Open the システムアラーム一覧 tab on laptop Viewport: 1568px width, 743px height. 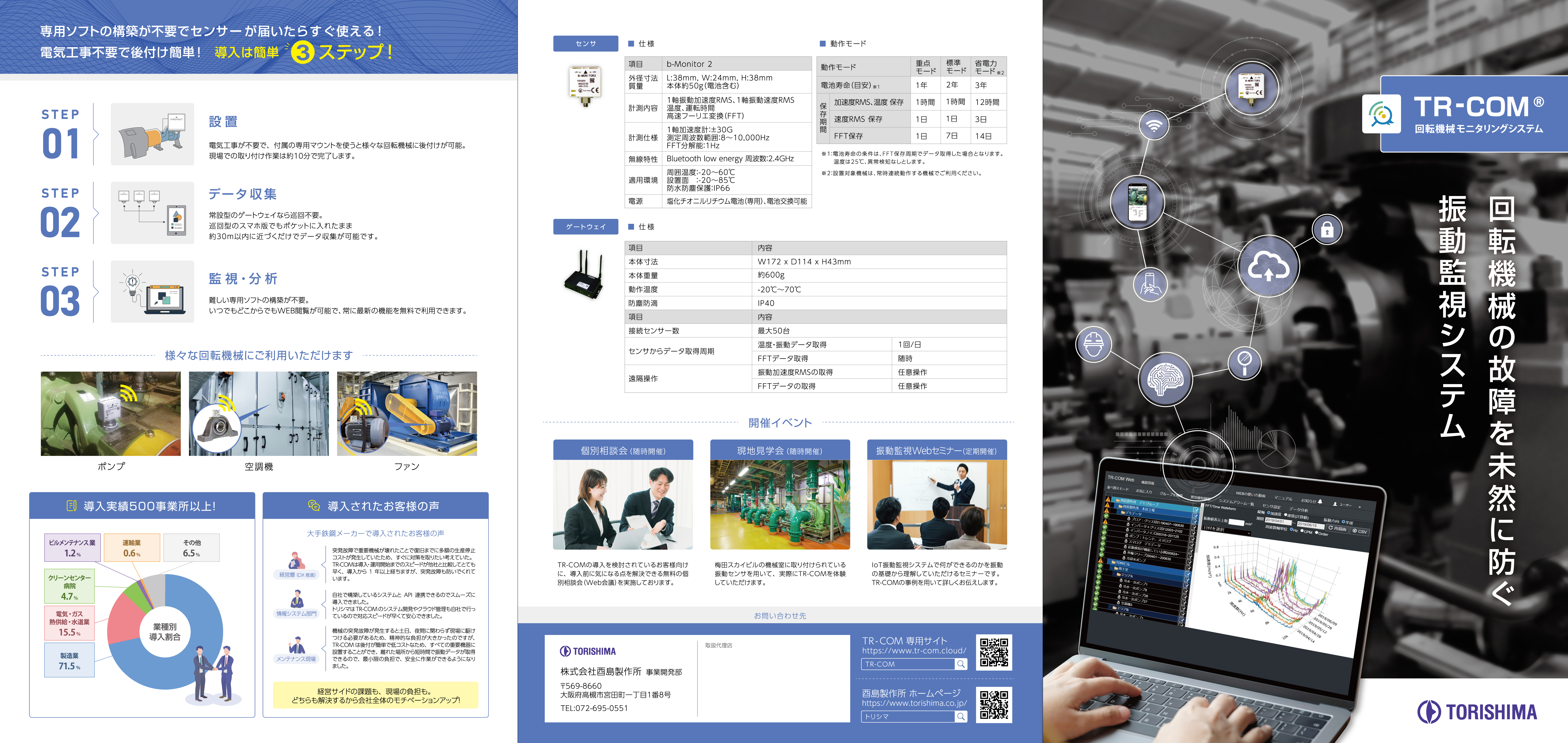(1237, 502)
